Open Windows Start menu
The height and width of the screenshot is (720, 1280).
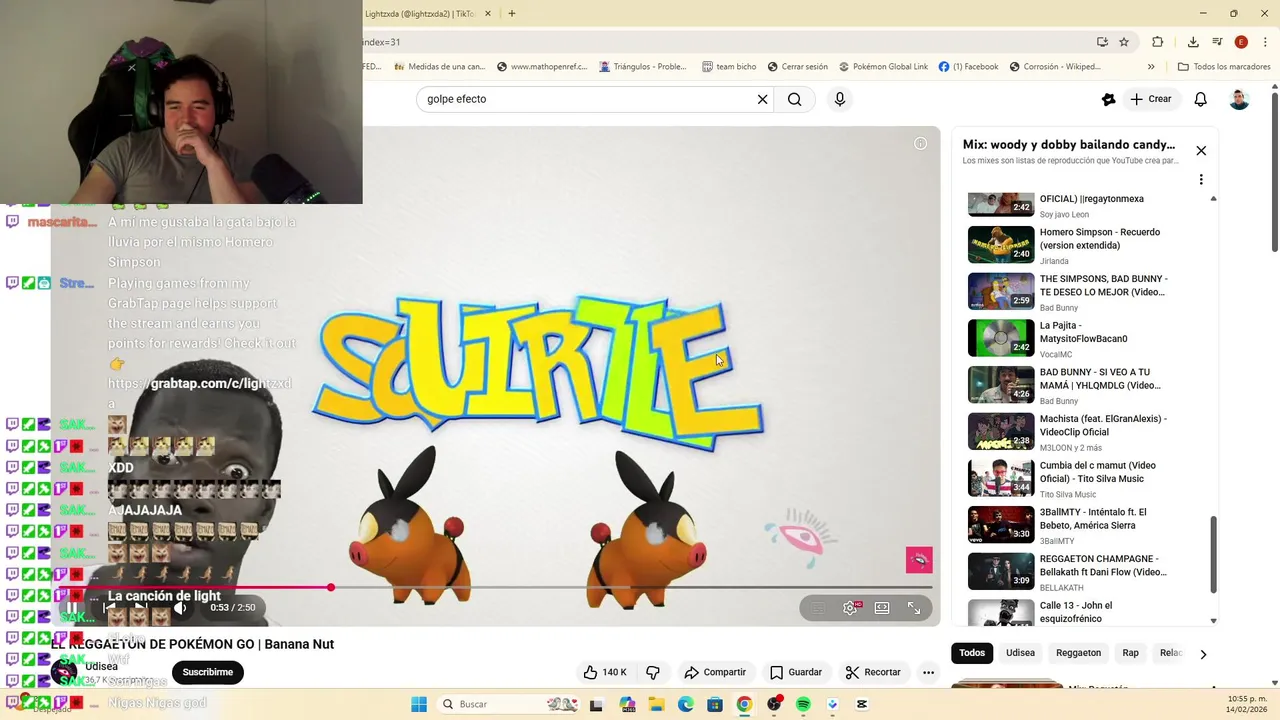(418, 704)
